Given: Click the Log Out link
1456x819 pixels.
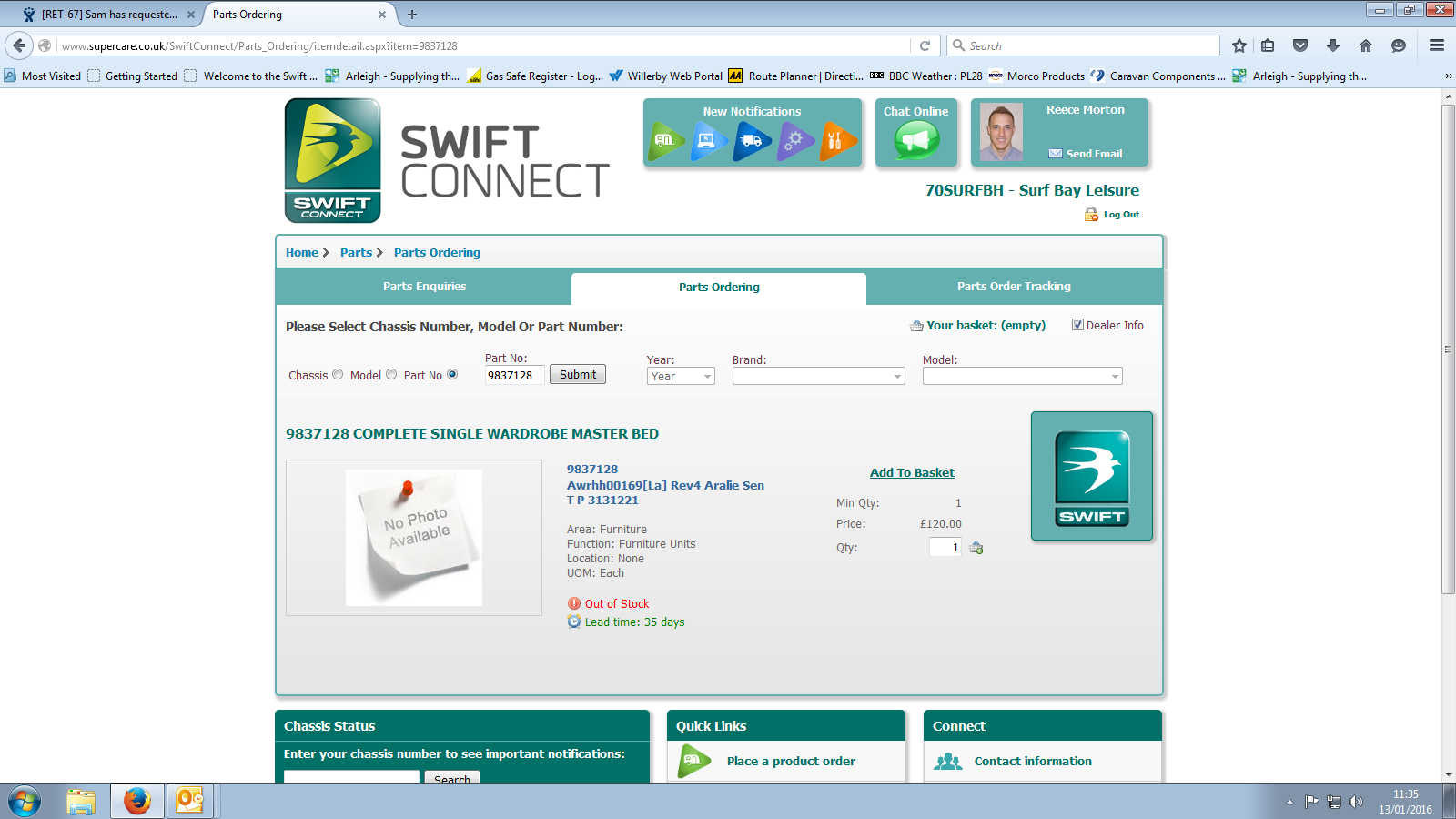Looking at the screenshot, I should (1121, 215).
